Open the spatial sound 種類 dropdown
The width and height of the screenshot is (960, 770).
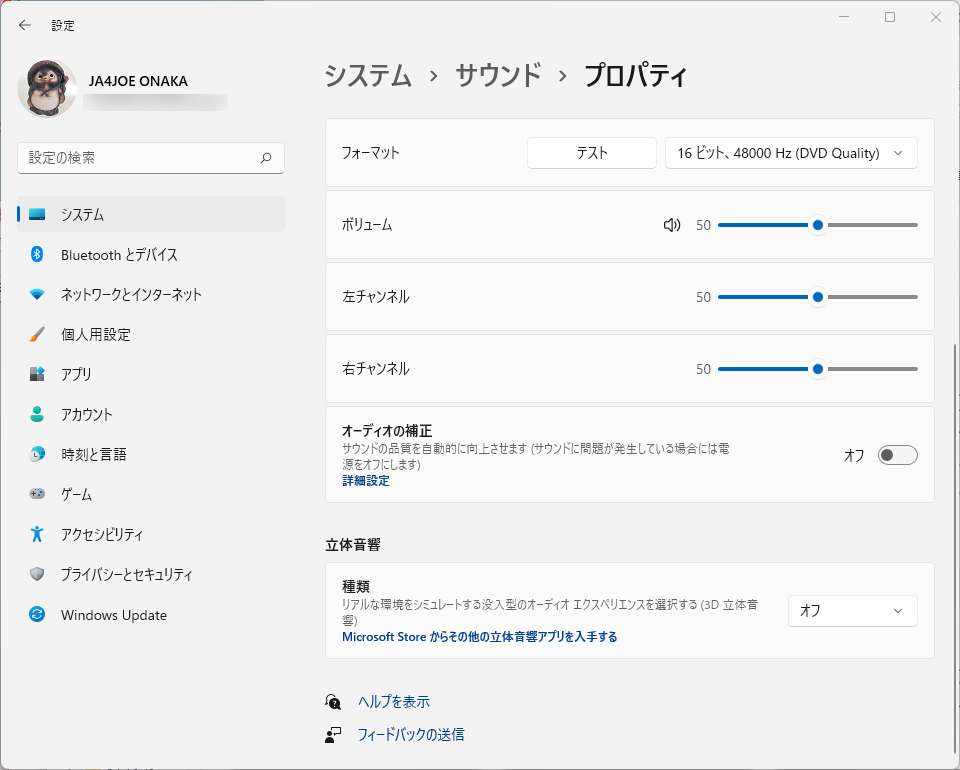pyautogui.click(x=852, y=611)
